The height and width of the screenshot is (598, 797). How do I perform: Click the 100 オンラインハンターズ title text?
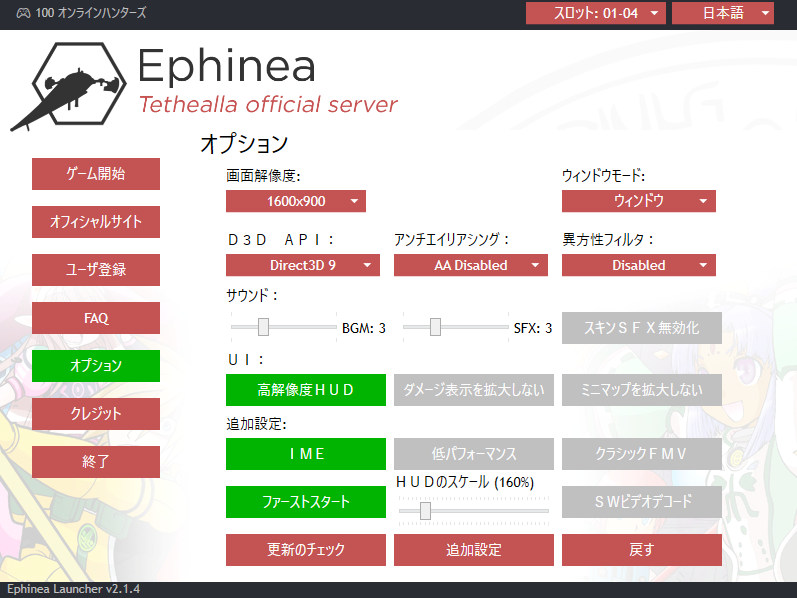coord(90,13)
